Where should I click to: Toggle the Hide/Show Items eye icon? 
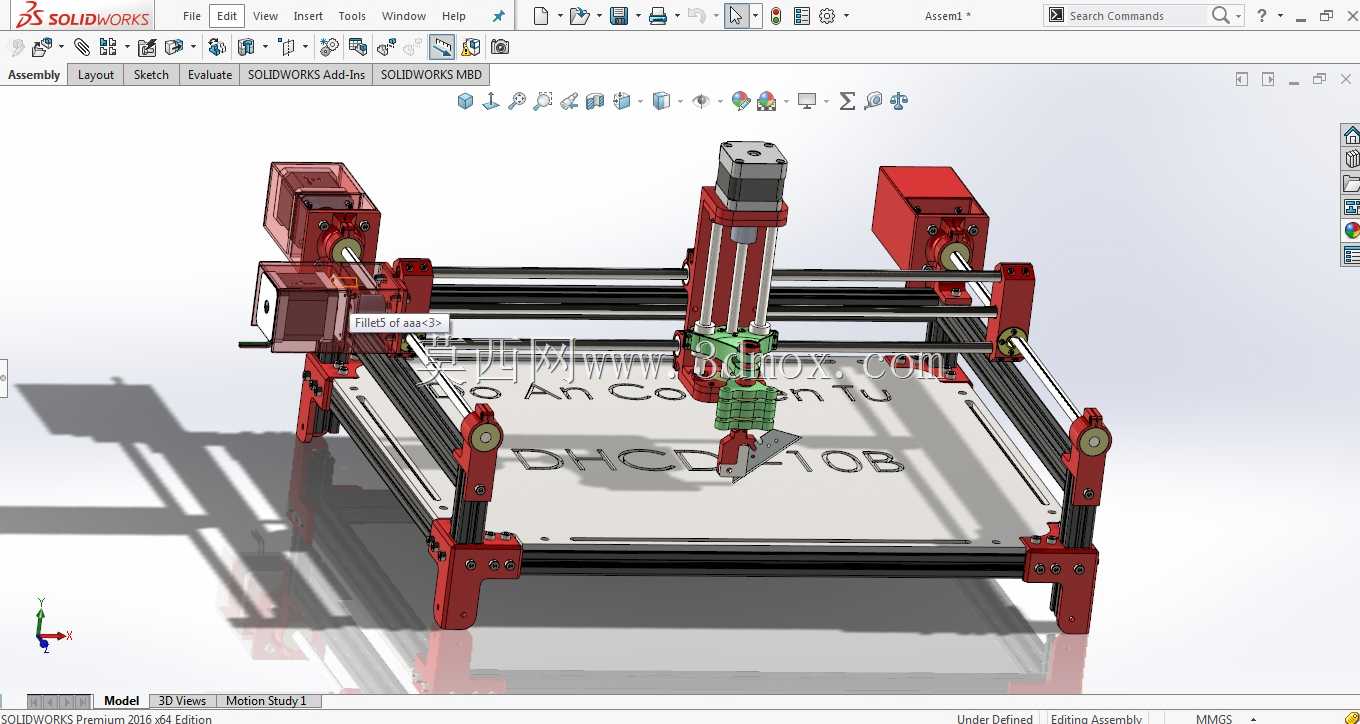[701, 101]
